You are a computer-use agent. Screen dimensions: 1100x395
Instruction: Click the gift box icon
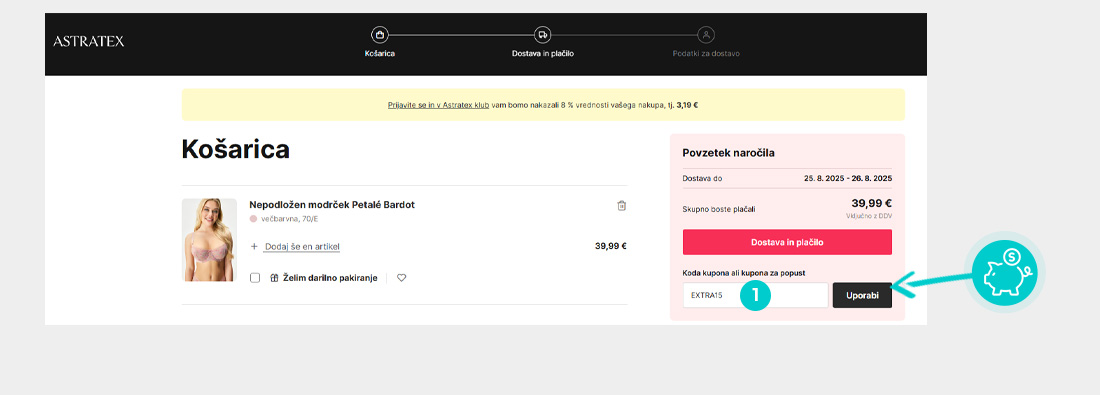275,278
